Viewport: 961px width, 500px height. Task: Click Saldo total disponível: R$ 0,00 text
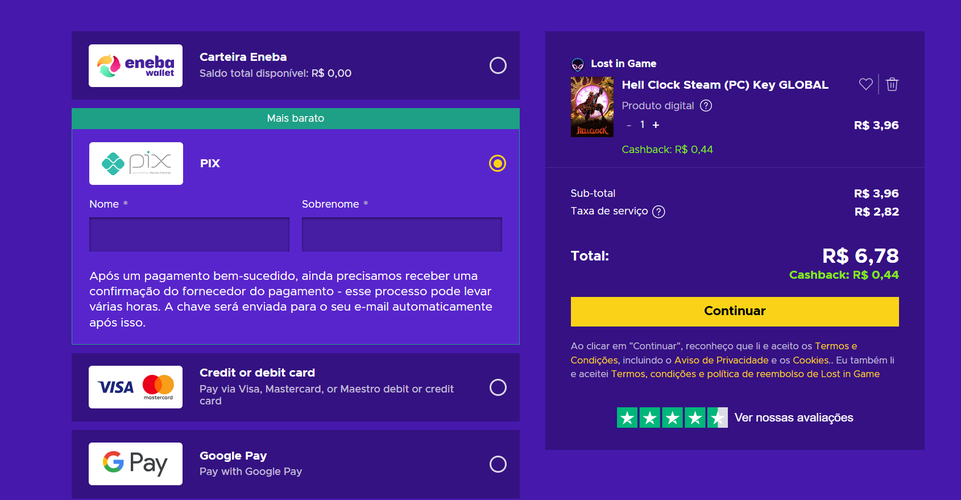click(x=275, y=74)
